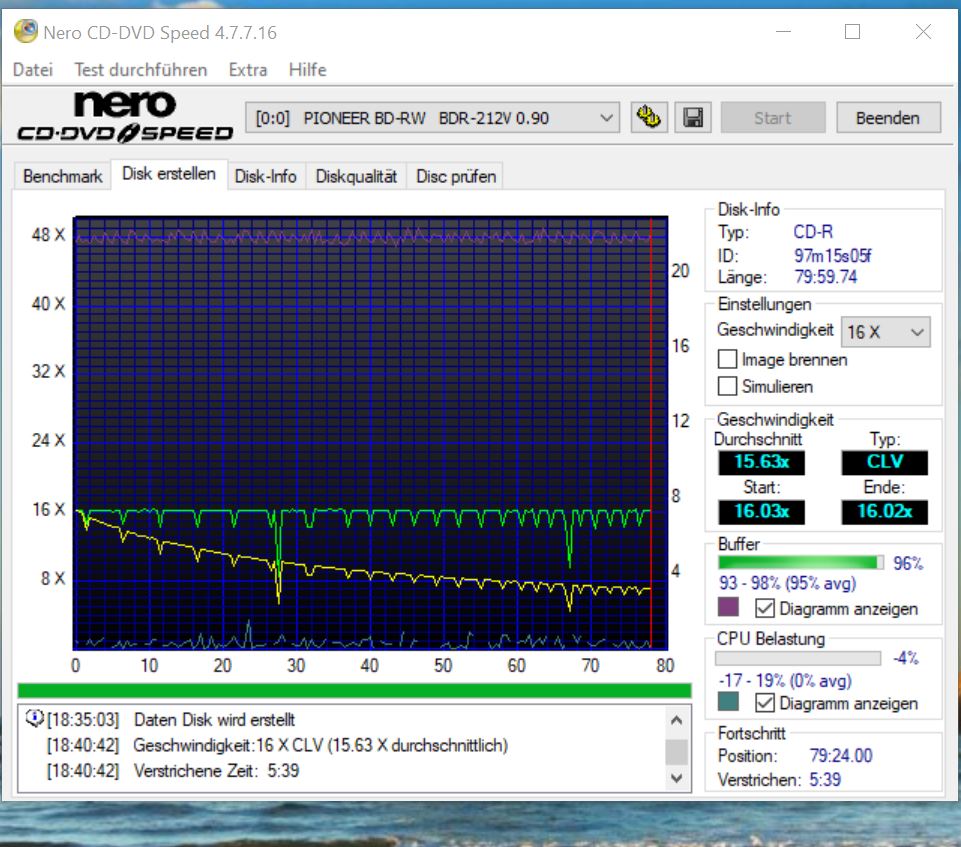Click the log scroll up arrow
Screen dimensions: 961x847
(677, 720)
